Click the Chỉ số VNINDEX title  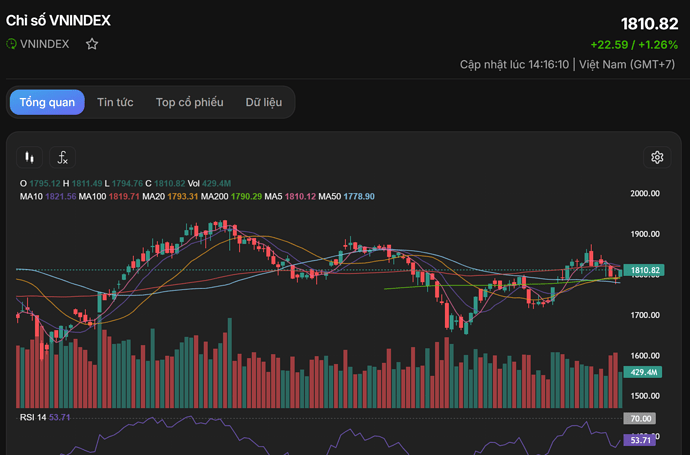[58, 20]
